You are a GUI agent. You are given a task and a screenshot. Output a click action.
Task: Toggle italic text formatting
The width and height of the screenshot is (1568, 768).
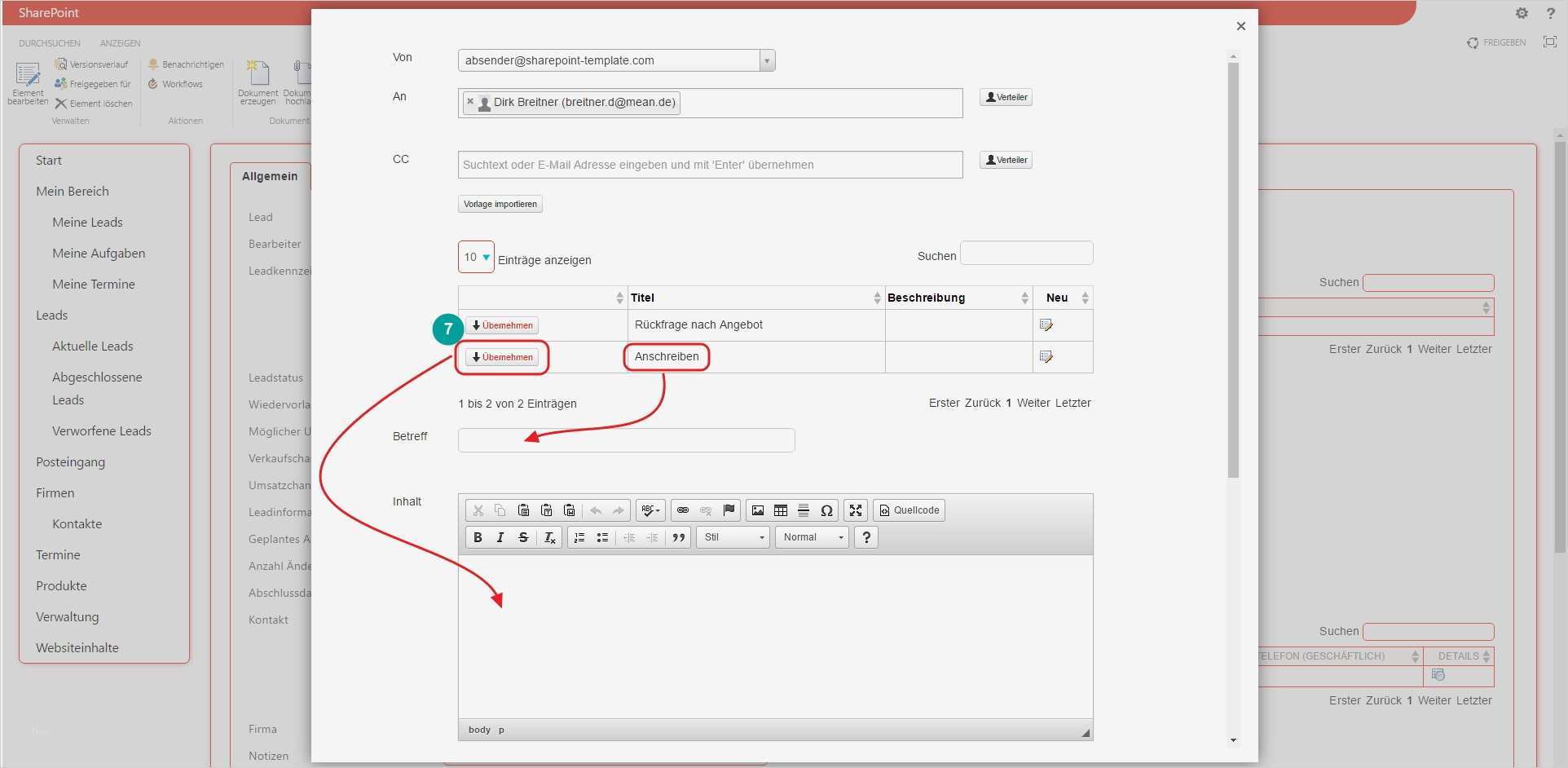[x=500, y=537]
